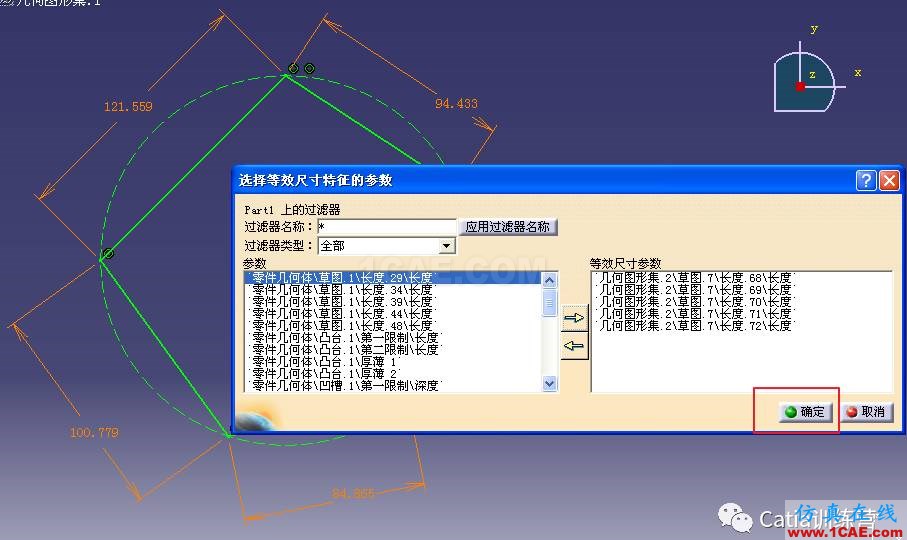Close the 选择等效尺寸特征的参数 dialog
The image size is (907, 540).
click(x=889, y=181)
